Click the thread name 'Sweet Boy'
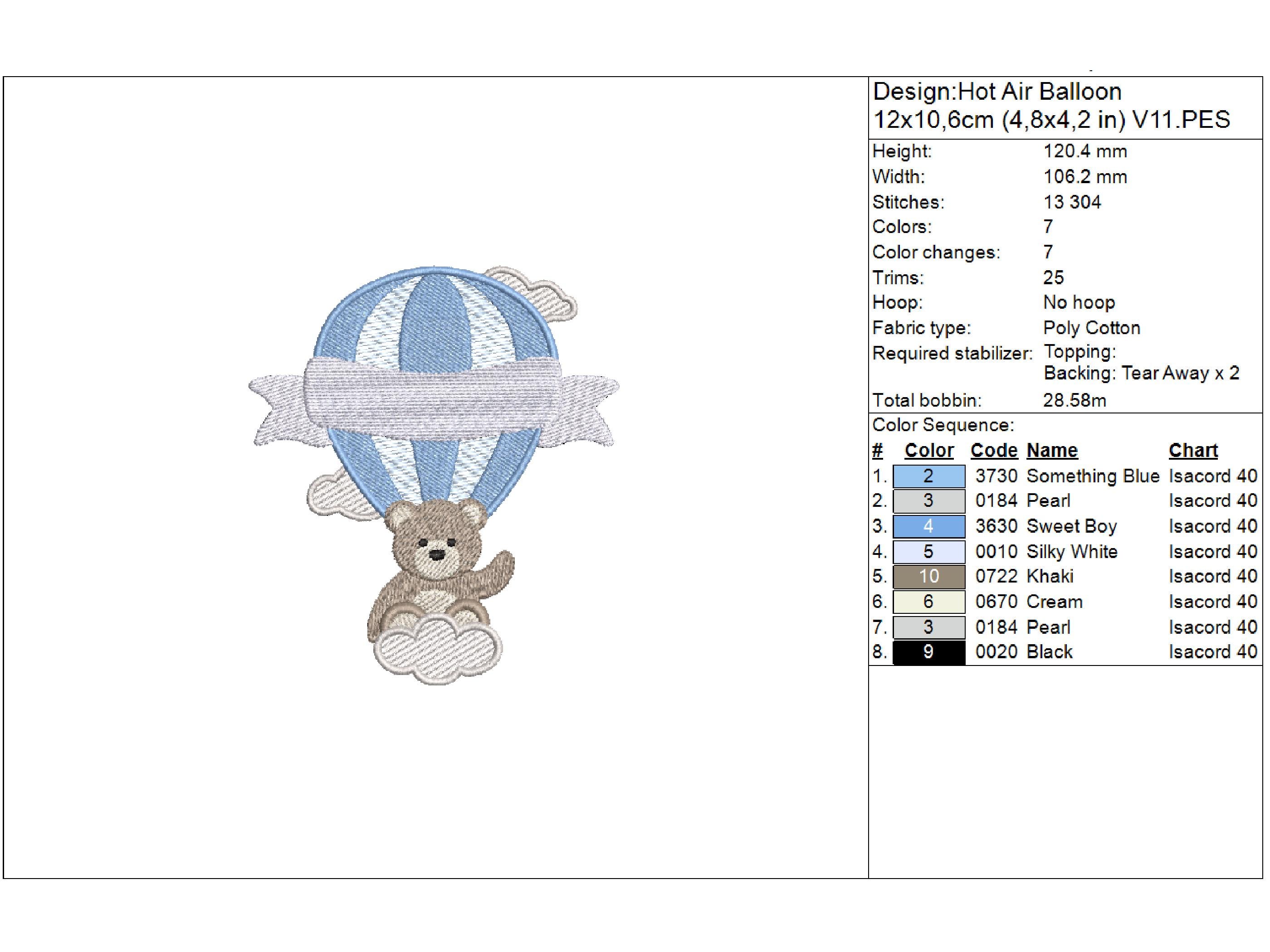Image resolution: width=1270 pixels, height=952 pixels. pos(1071,526)
